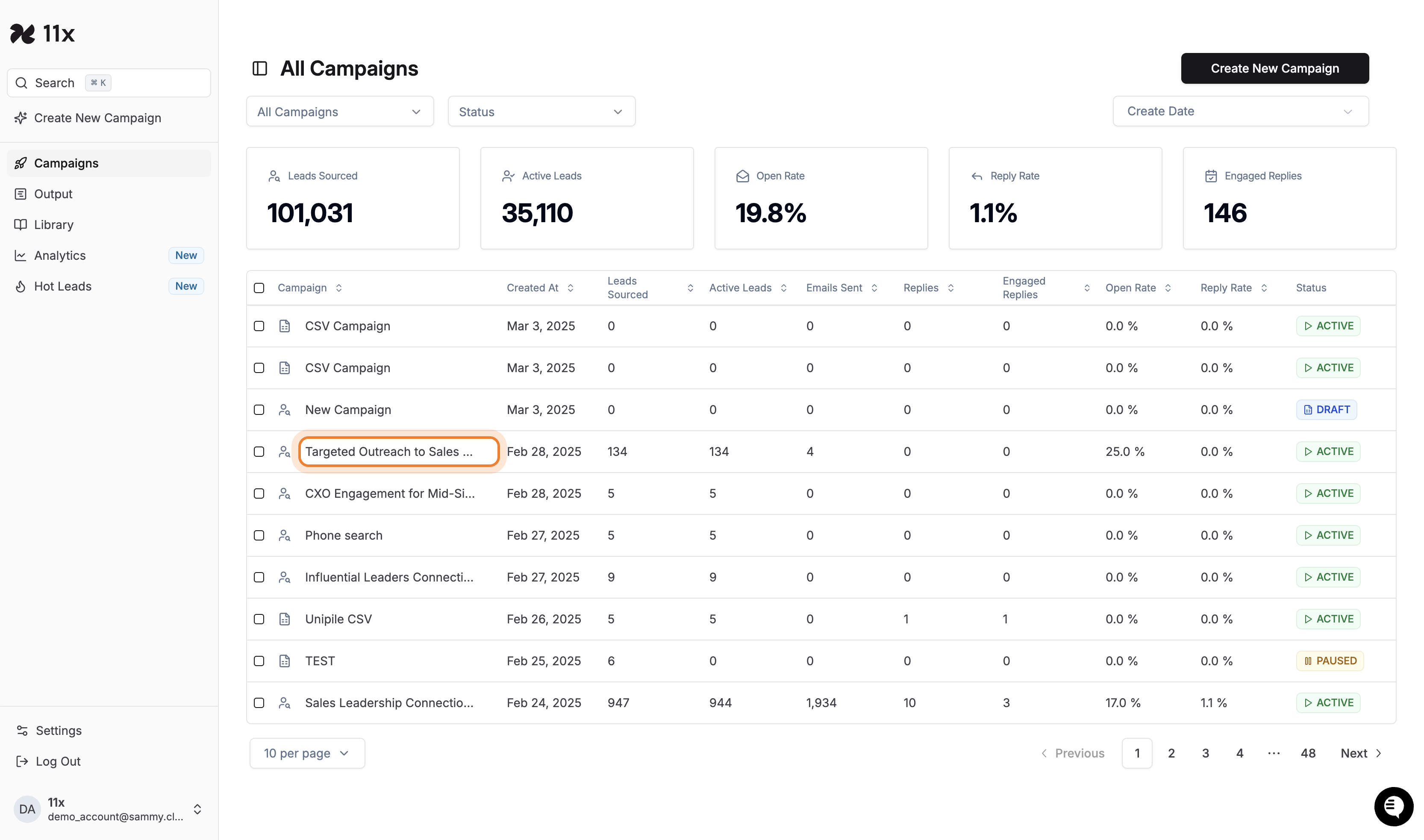
Task: Go to page 2
Action: click(1171, 753)
